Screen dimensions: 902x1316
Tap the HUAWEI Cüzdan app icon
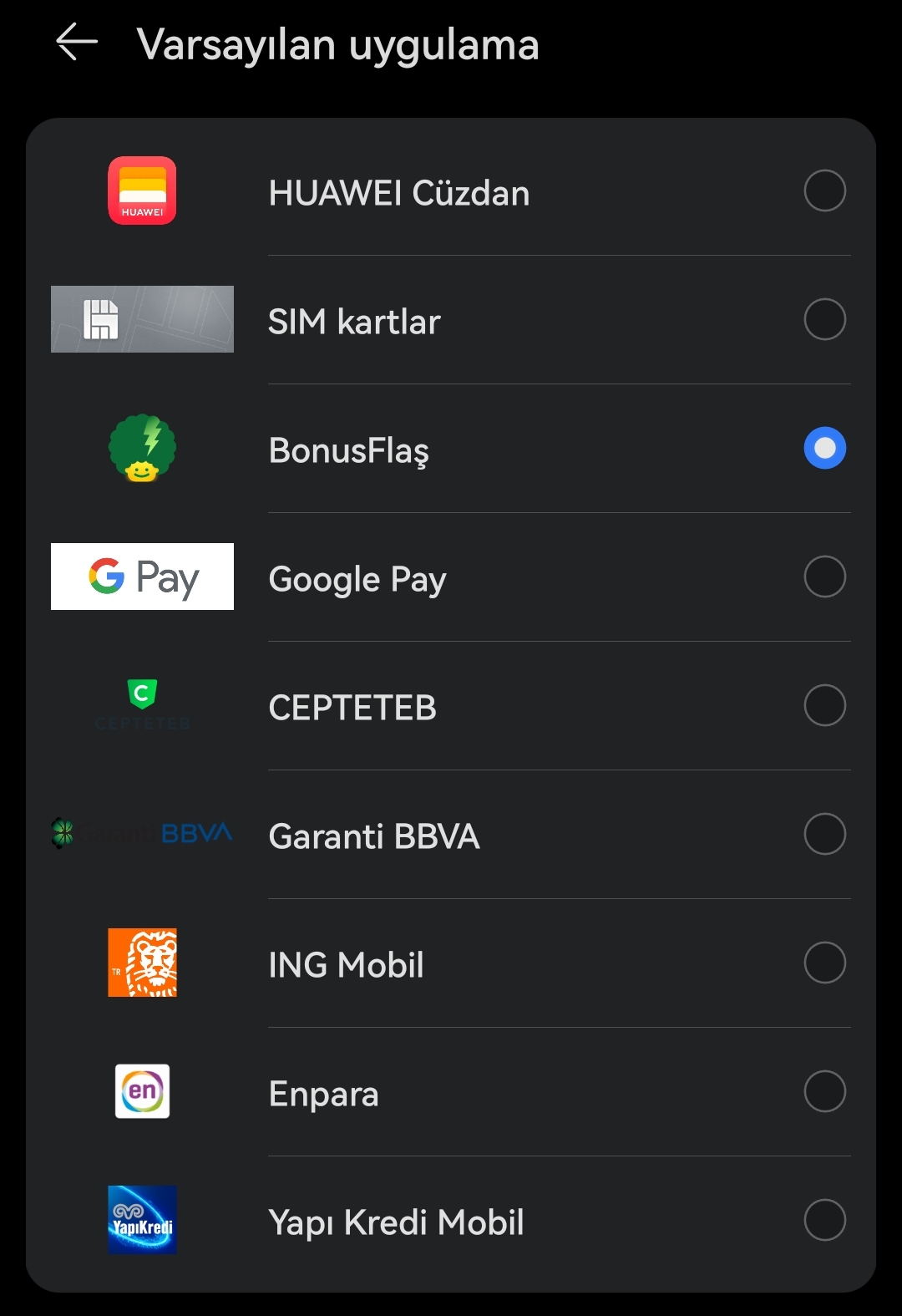click(142, 191)
